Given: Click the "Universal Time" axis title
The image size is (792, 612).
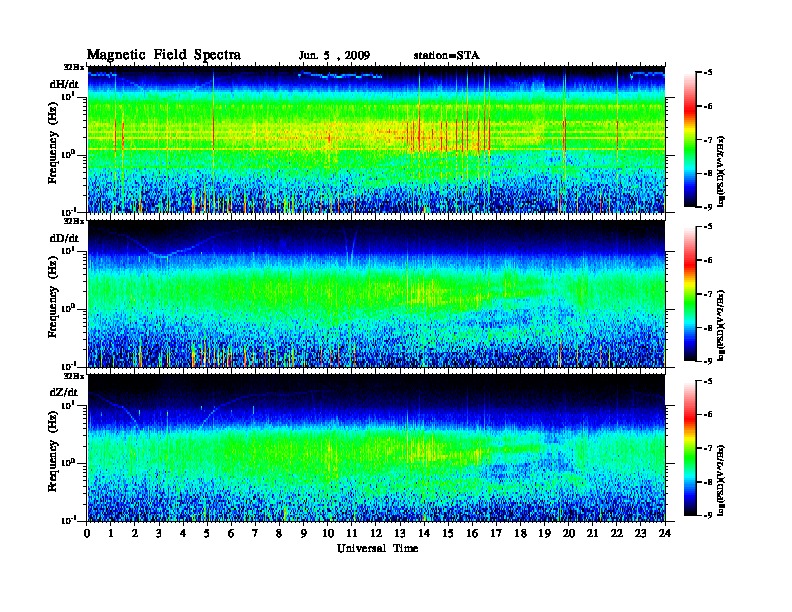Looking at the screenshot, I should [377, 548].
